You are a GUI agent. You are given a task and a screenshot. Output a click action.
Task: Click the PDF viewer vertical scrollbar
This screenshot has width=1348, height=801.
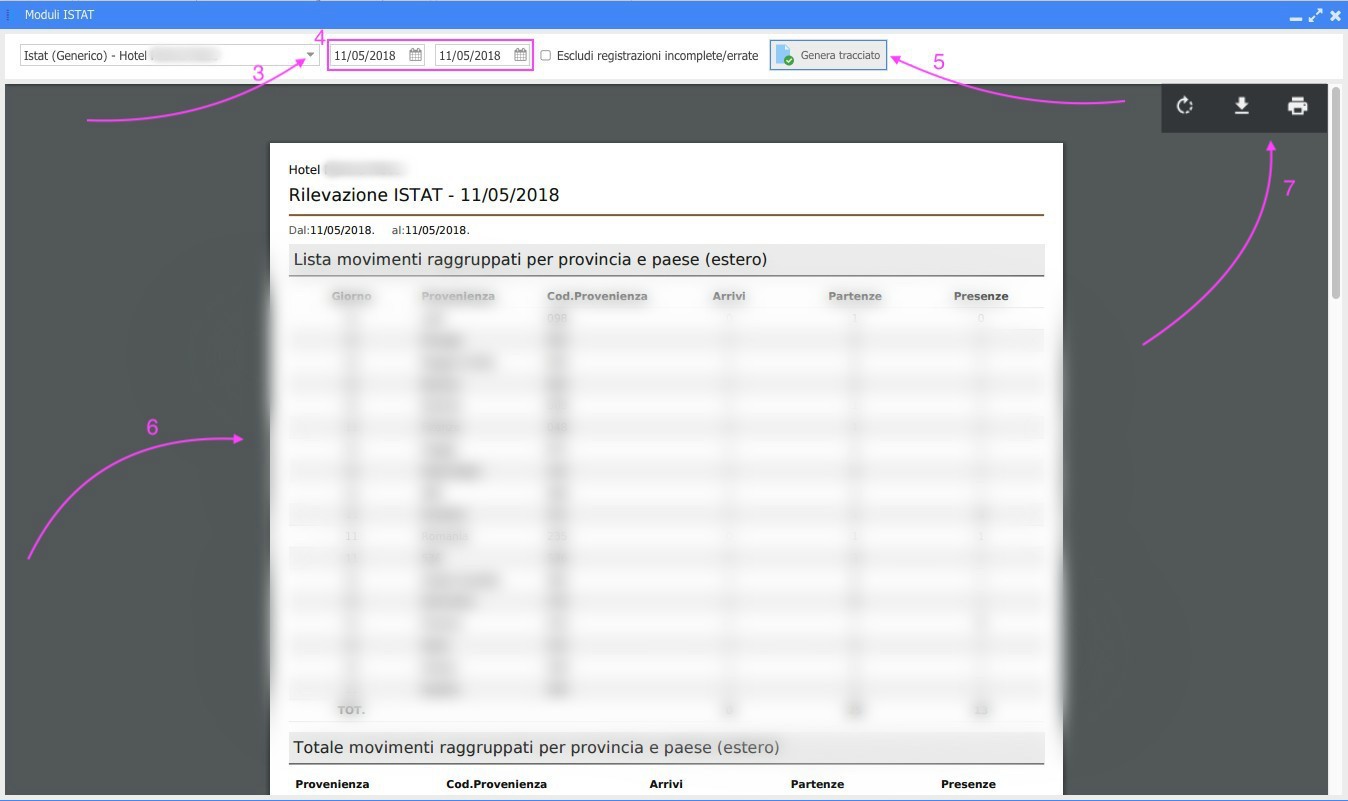(1336, 192)
